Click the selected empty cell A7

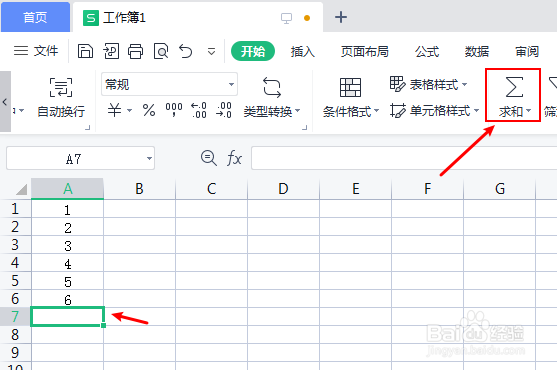[67, 316]
